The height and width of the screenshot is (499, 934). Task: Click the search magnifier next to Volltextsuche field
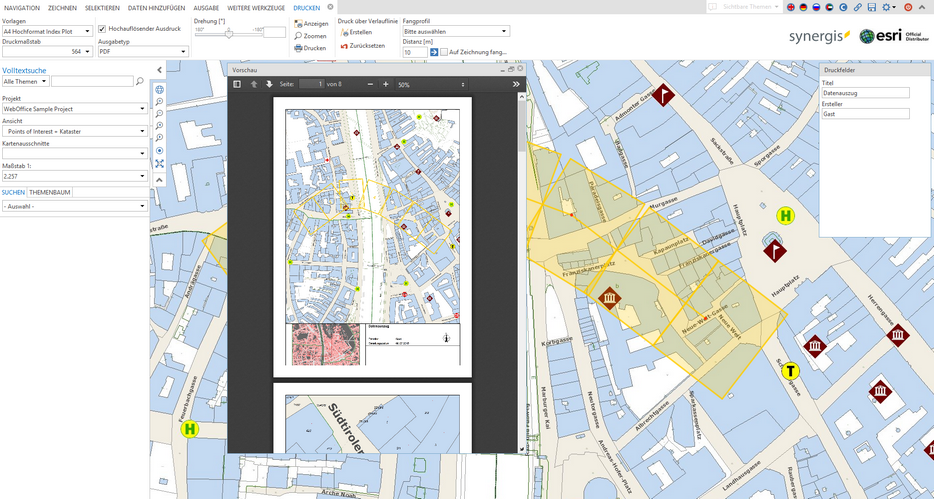tap(140, 82)
